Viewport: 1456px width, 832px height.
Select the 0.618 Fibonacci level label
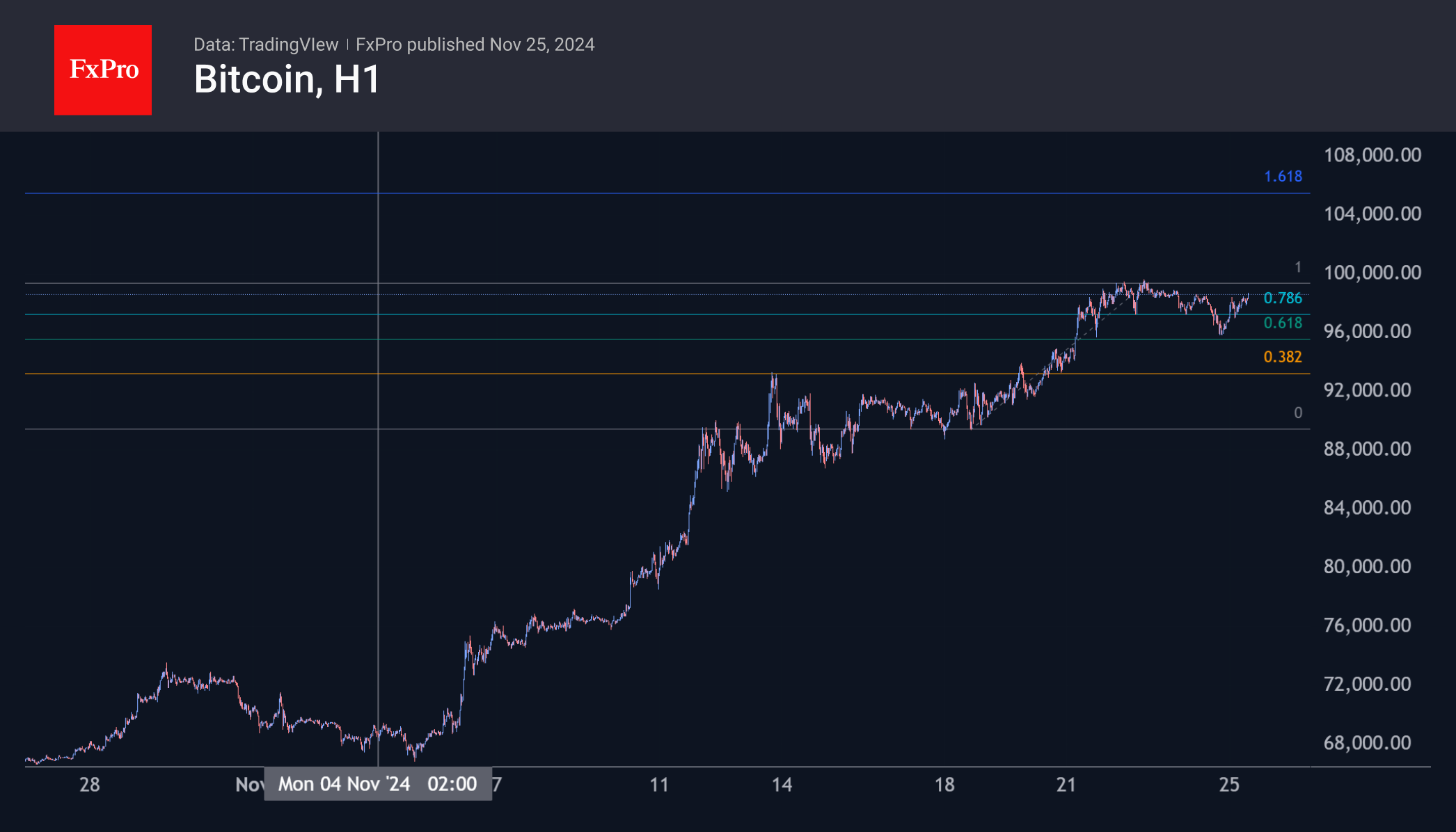tap(1283, 323)
